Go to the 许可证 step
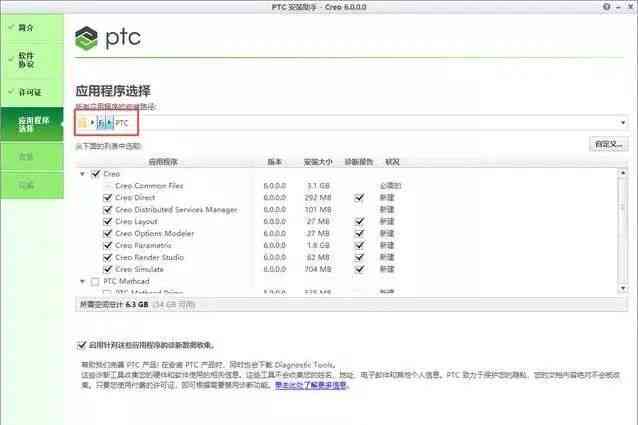The height and width of the screenshot is (425, 638). click(32, 92)
